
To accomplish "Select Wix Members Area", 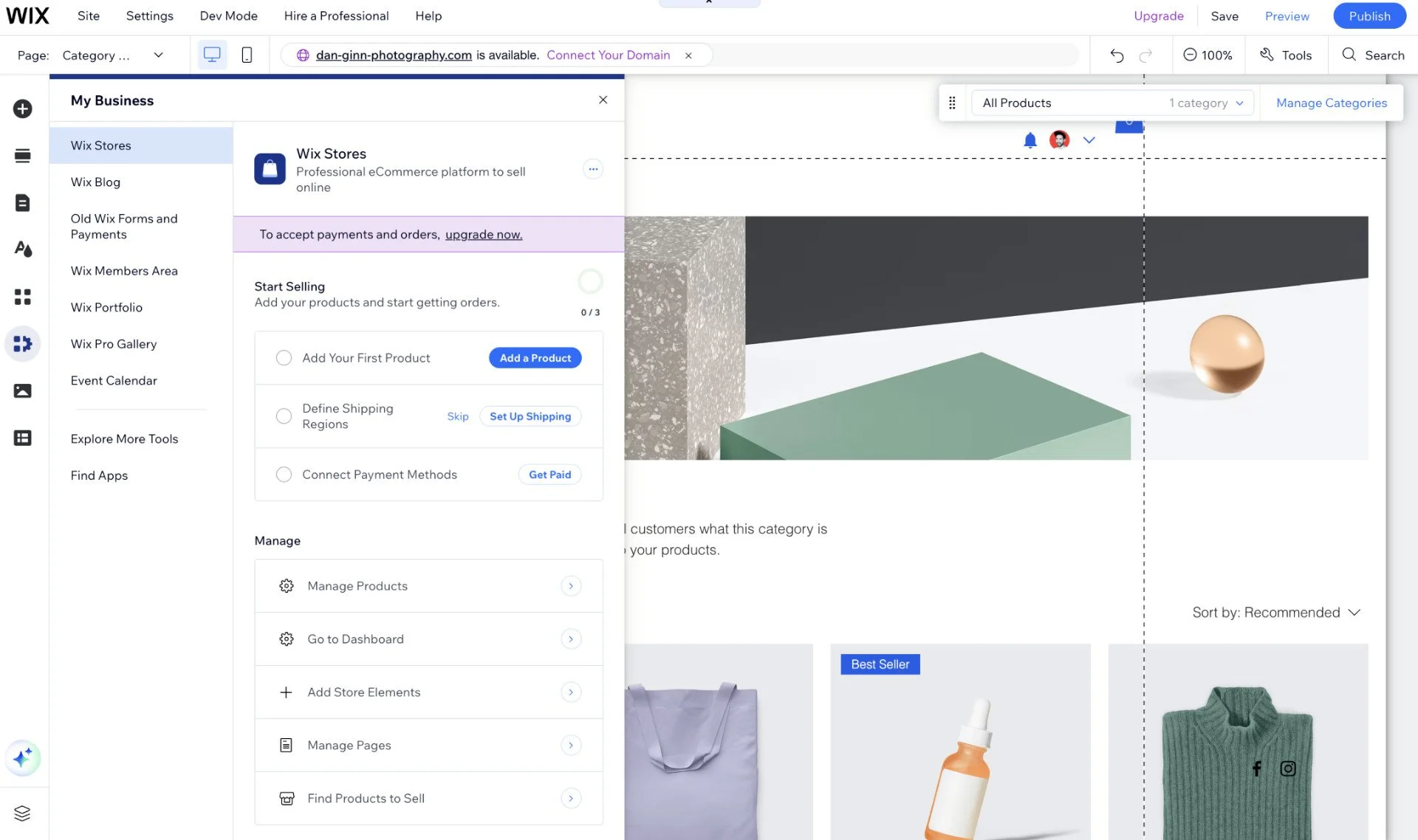I will click(141, 271).
